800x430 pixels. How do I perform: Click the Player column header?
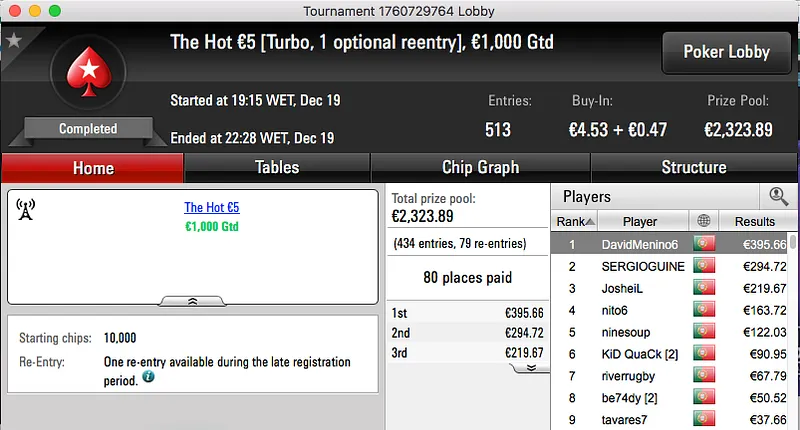coord(640,221)
